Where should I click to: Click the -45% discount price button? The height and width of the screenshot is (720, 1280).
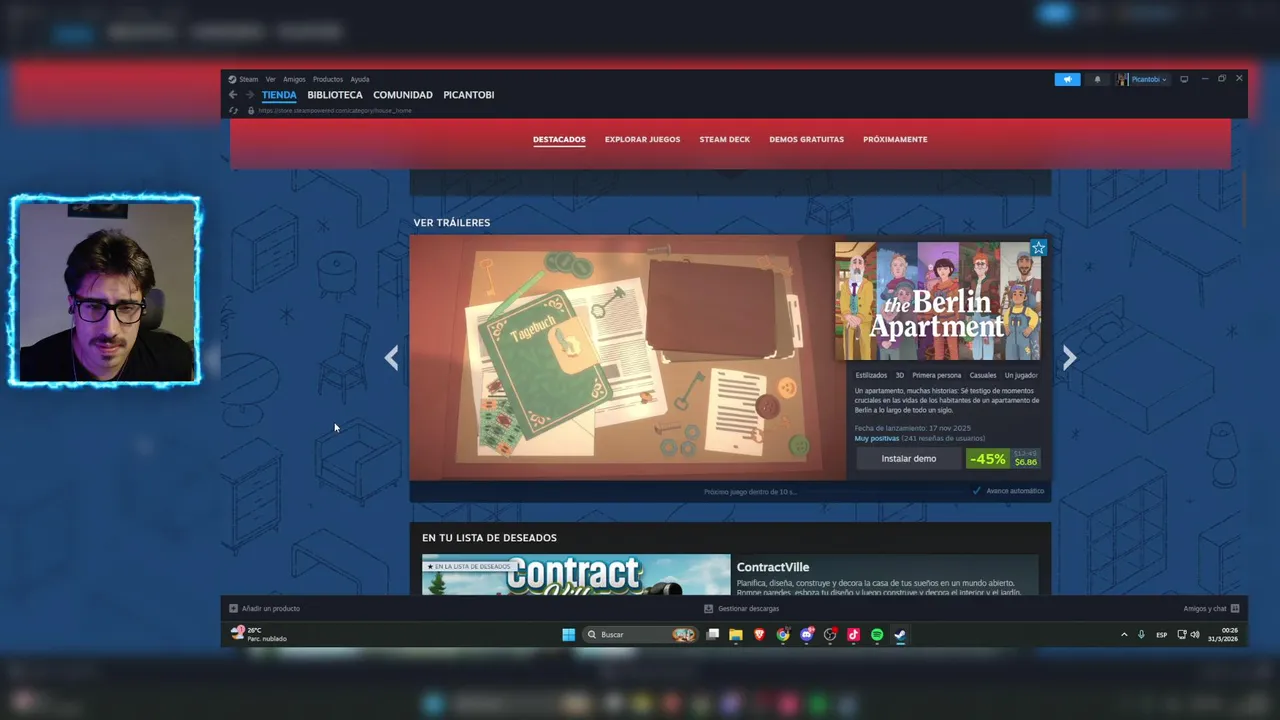[x=1004, y=459]
